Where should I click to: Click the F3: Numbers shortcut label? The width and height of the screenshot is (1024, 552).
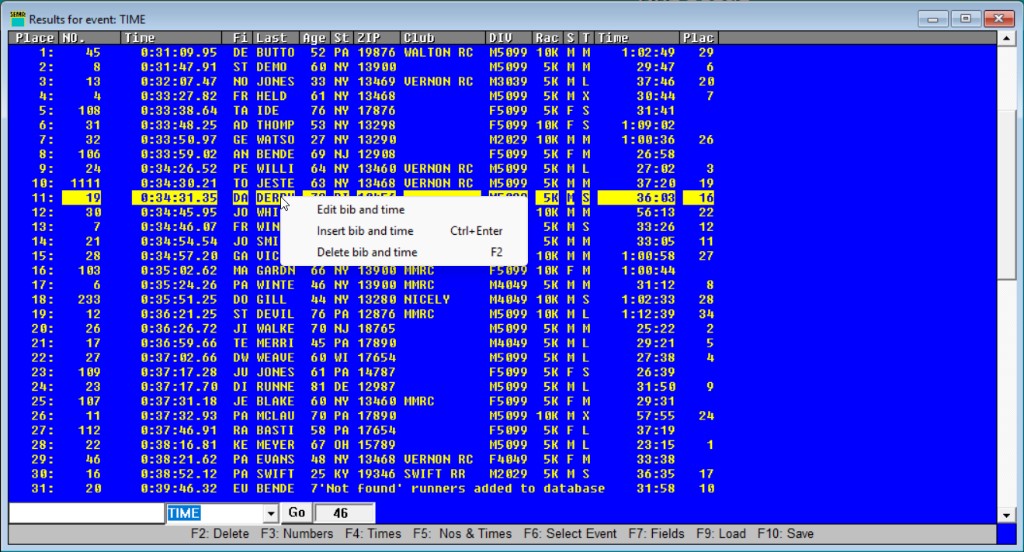click(x=296, y=534)
